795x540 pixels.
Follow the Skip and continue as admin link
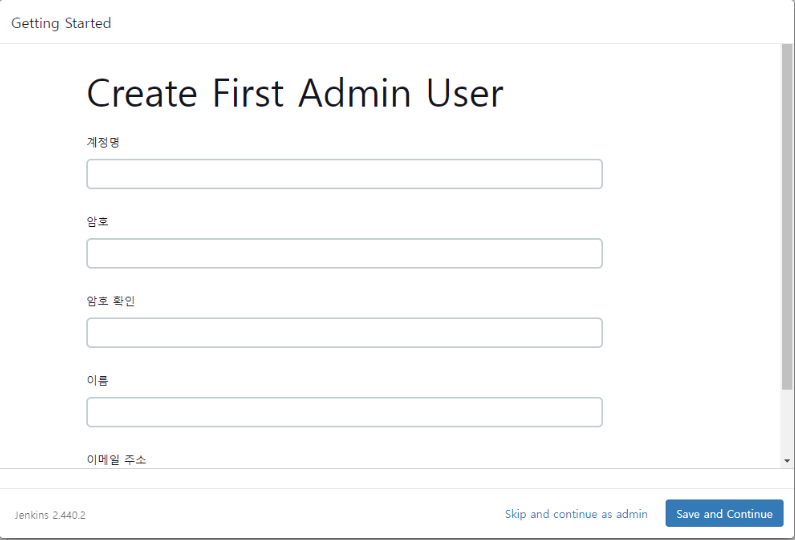576,514
